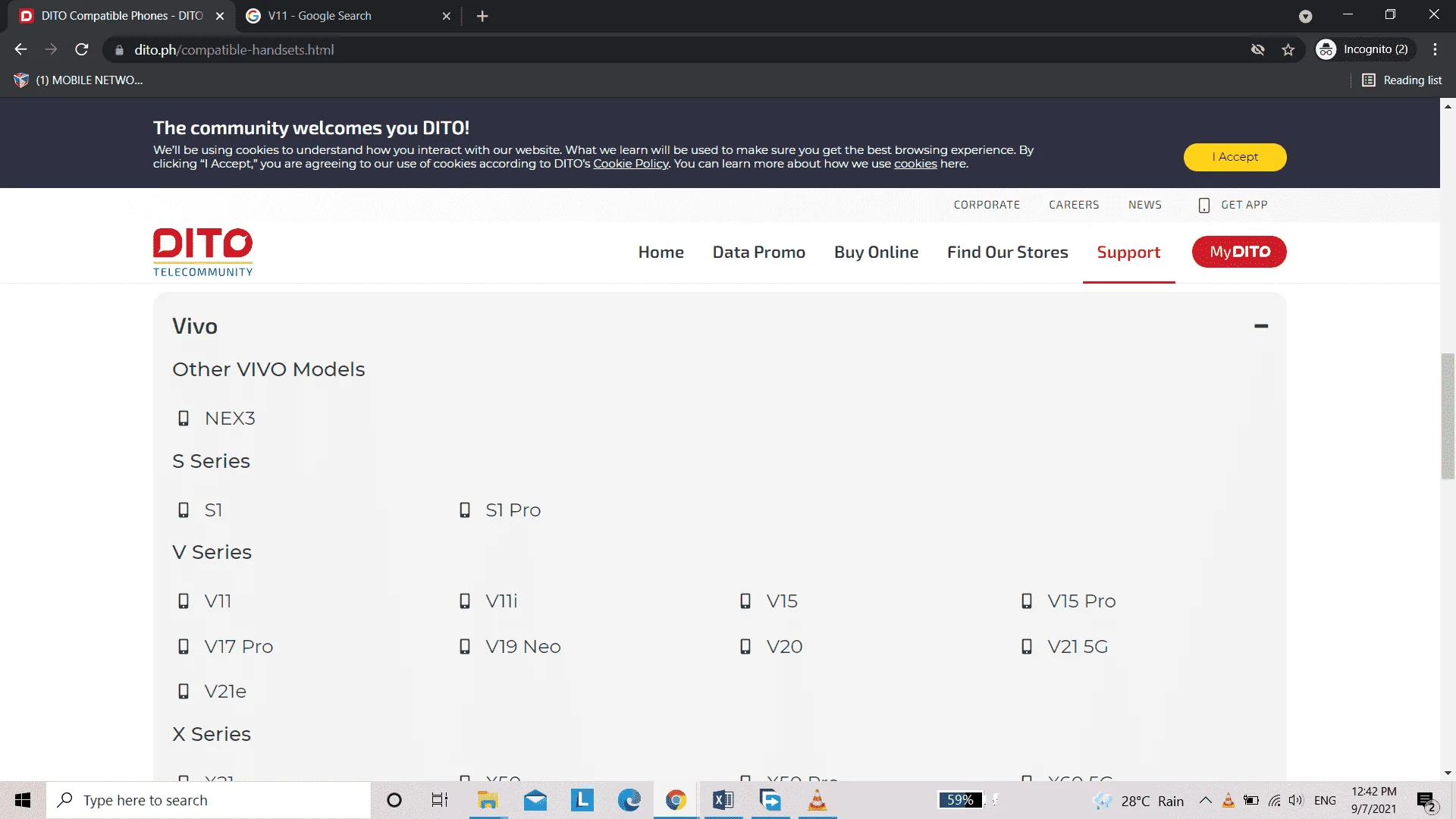Show hidden system tray icons

click(1205, 800)
